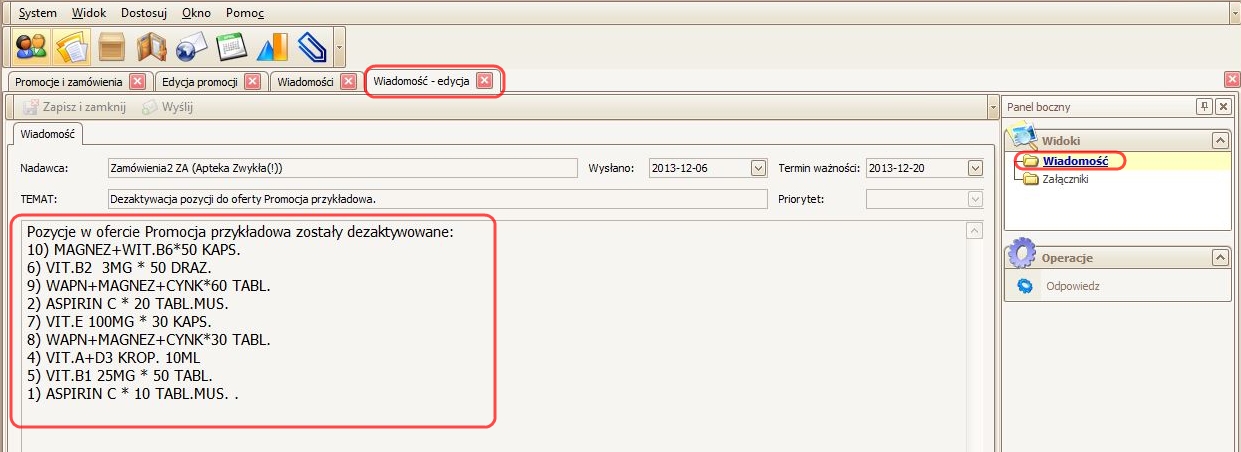Collapse the Operacje section
The height and width of the screenshot is (452, 1241).
(1219, 258)
